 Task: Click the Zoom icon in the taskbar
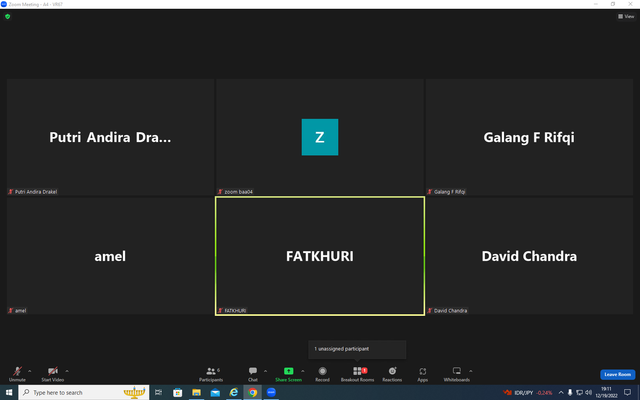click(x=271, y=393)
